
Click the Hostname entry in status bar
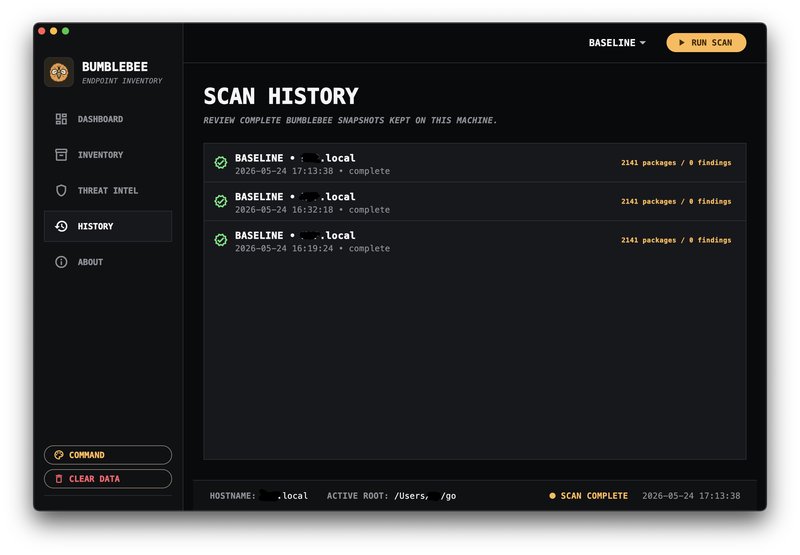[259, 495]
